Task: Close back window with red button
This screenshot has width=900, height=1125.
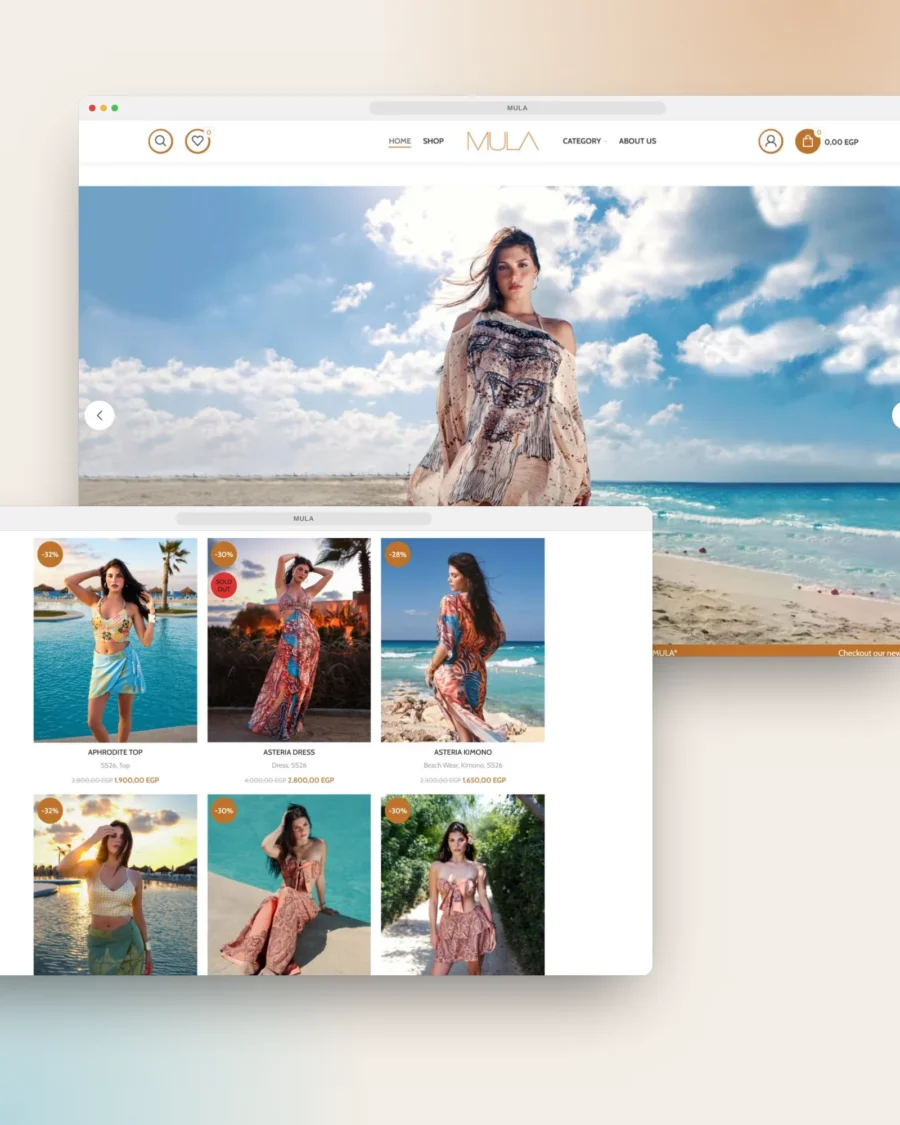Action: [x=92, y=108]
